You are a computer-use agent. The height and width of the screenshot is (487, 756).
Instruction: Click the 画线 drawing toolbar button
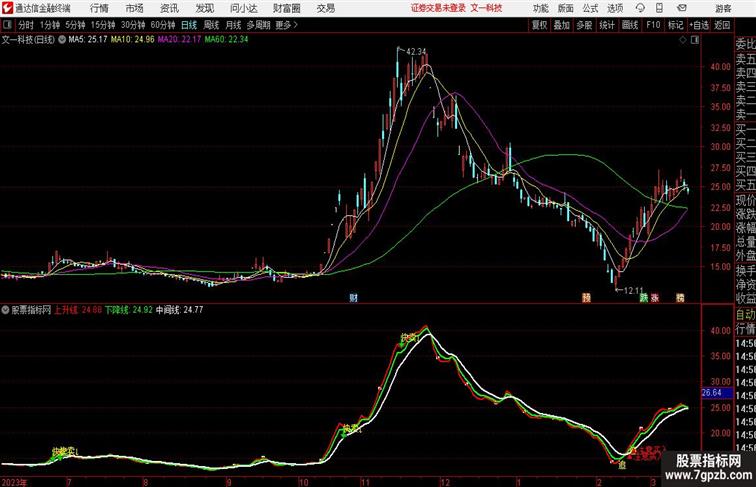pos(630,25)
